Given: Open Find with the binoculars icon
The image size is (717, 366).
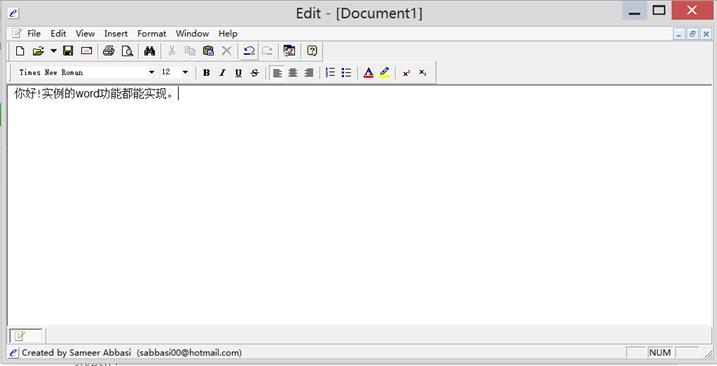Looking at the screenshot, I should point(150,51).
